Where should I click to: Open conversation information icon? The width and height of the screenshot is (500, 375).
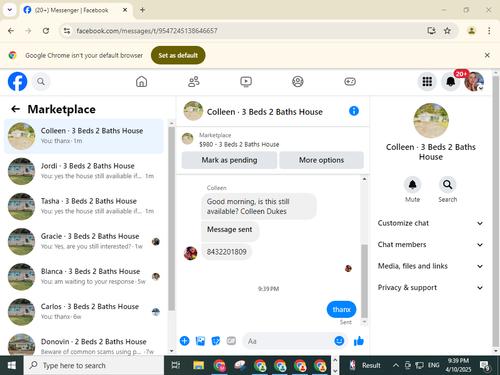354,111
